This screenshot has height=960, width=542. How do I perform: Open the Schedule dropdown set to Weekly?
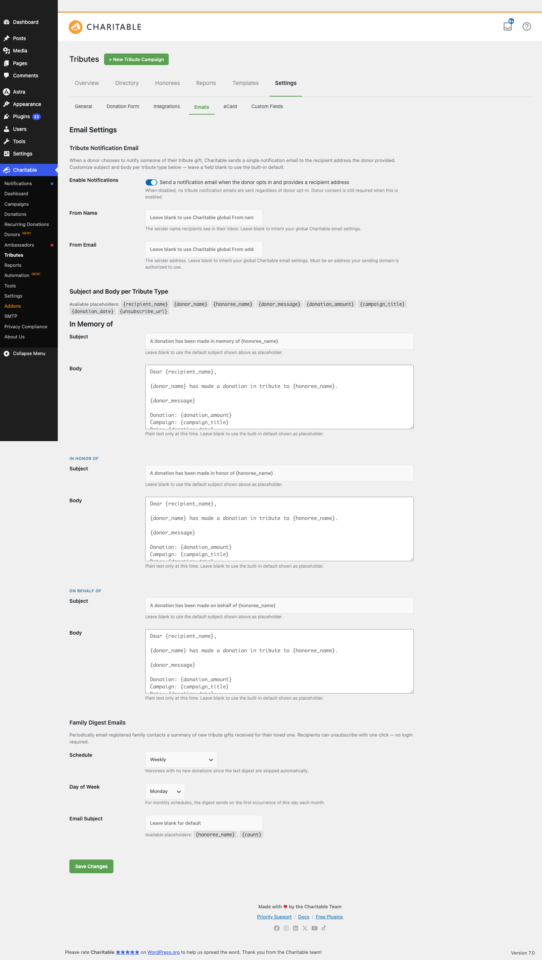click(x=181, y=759)
